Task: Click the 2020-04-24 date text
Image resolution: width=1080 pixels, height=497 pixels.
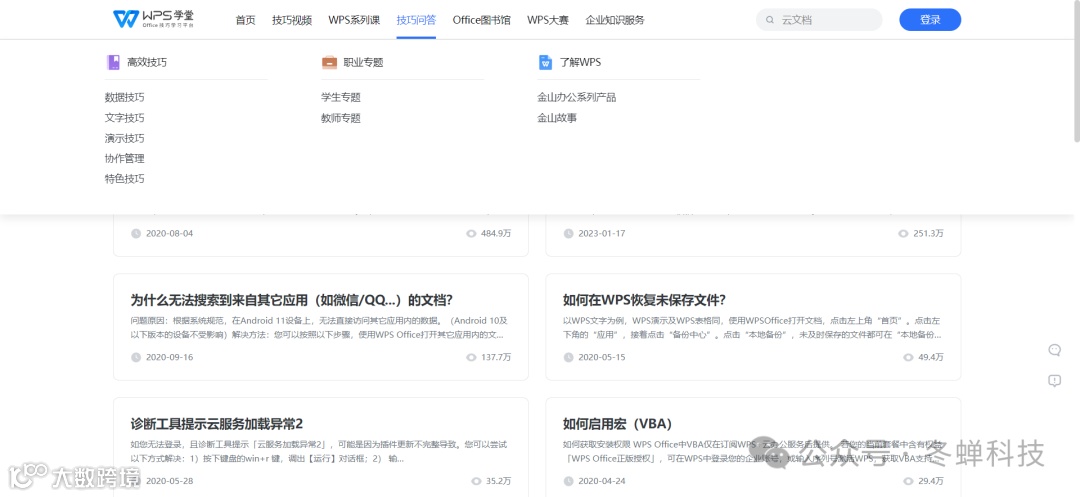Action: [602, 481]
